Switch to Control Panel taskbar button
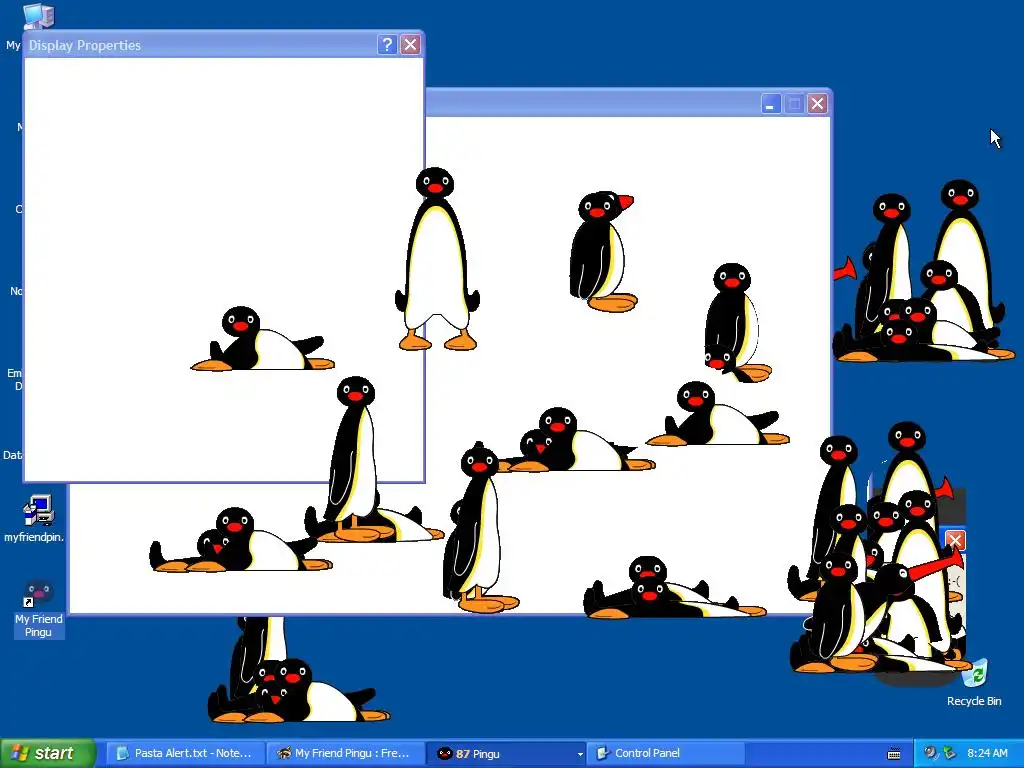 coord(666,753)
